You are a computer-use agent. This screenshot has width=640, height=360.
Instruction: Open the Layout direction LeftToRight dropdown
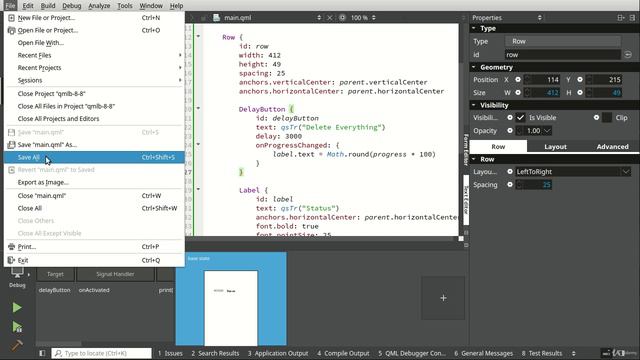tap(573, 172)
